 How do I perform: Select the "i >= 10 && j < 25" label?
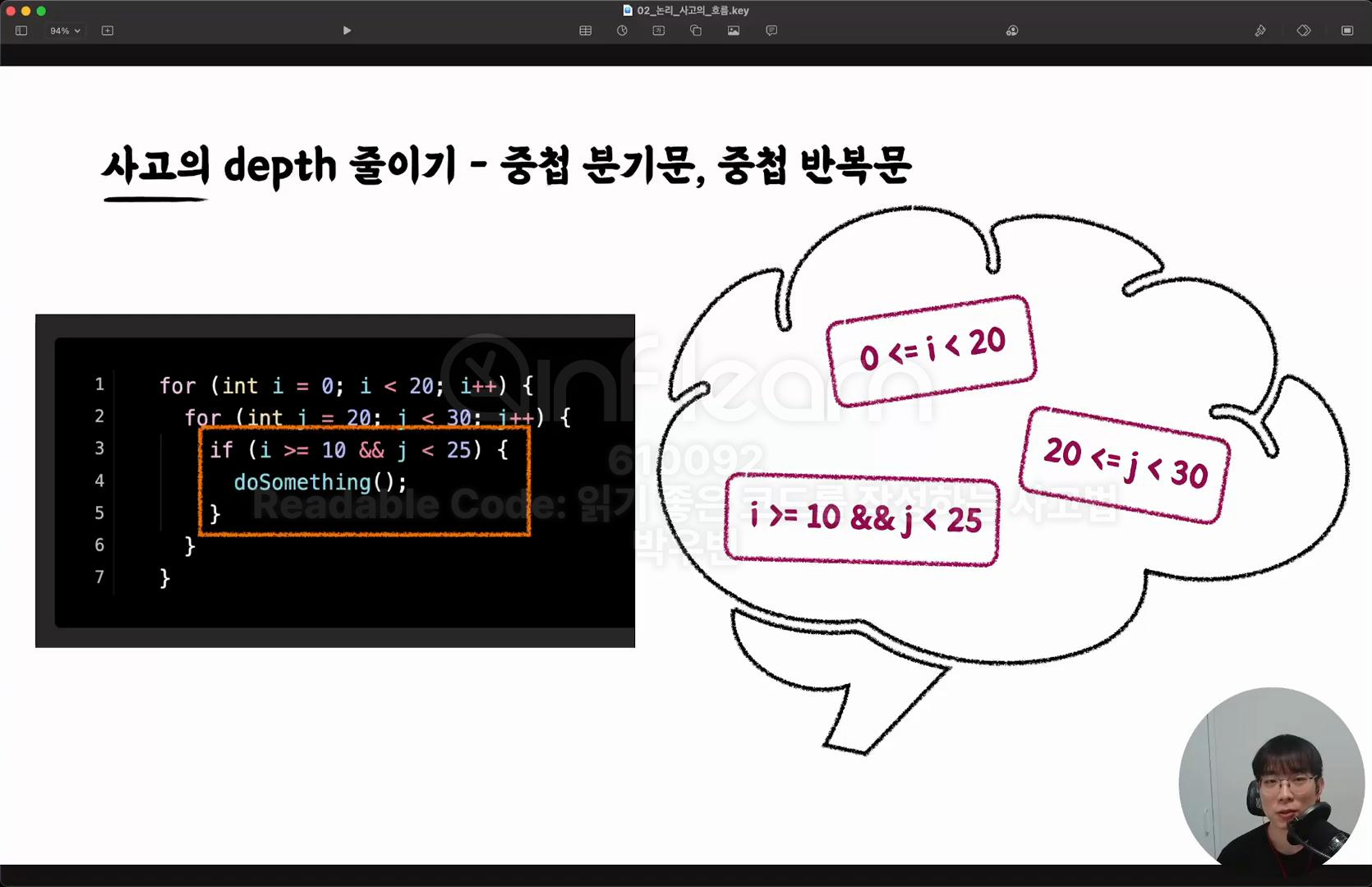tap(863, 519)
